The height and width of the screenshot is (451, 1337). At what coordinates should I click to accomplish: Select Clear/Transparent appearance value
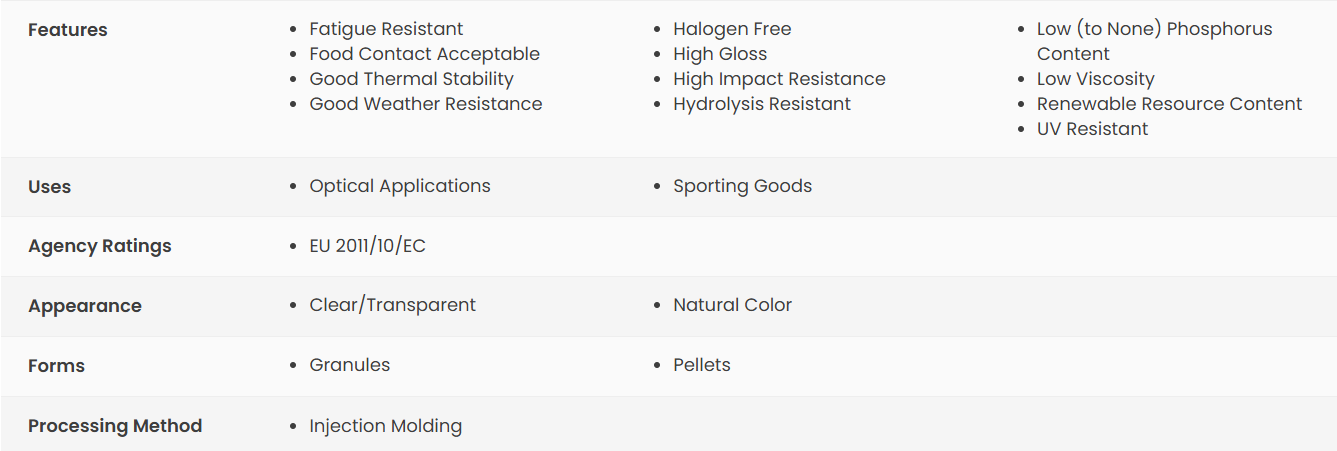[x=392, y=305]
